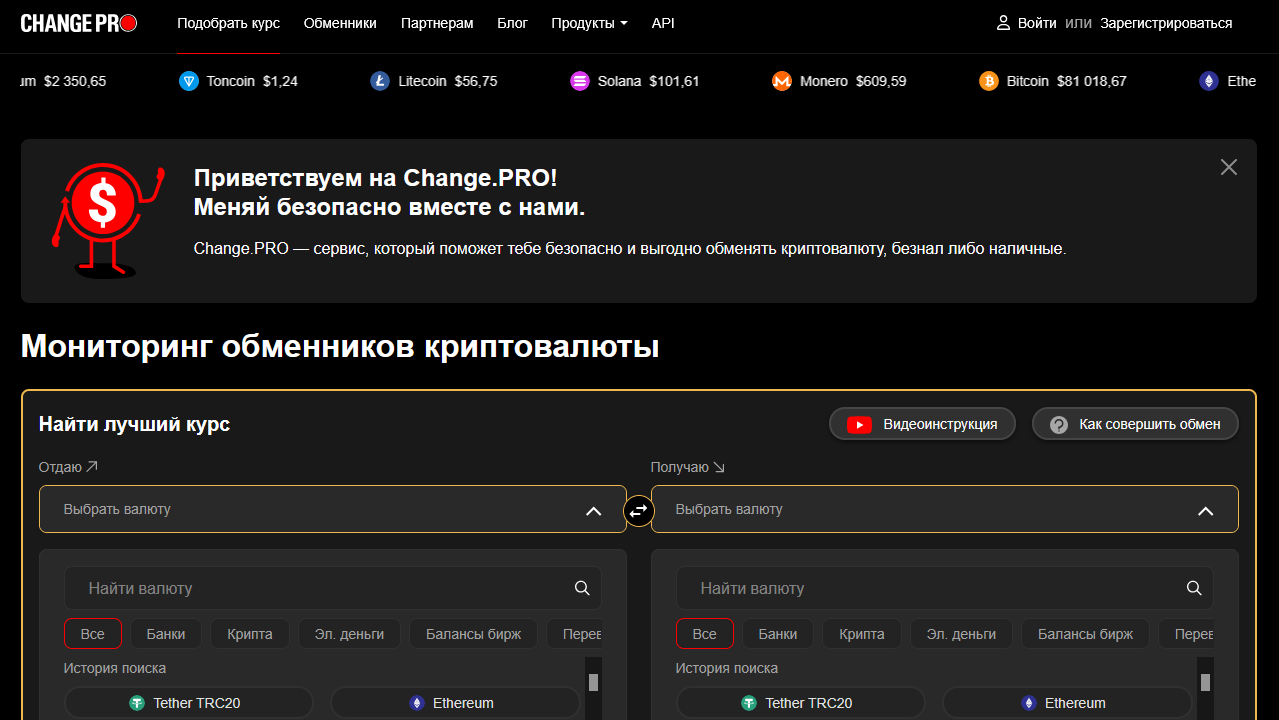Choose Tether TRC20 in right history

pyautogui.click(x=801, y=703)
